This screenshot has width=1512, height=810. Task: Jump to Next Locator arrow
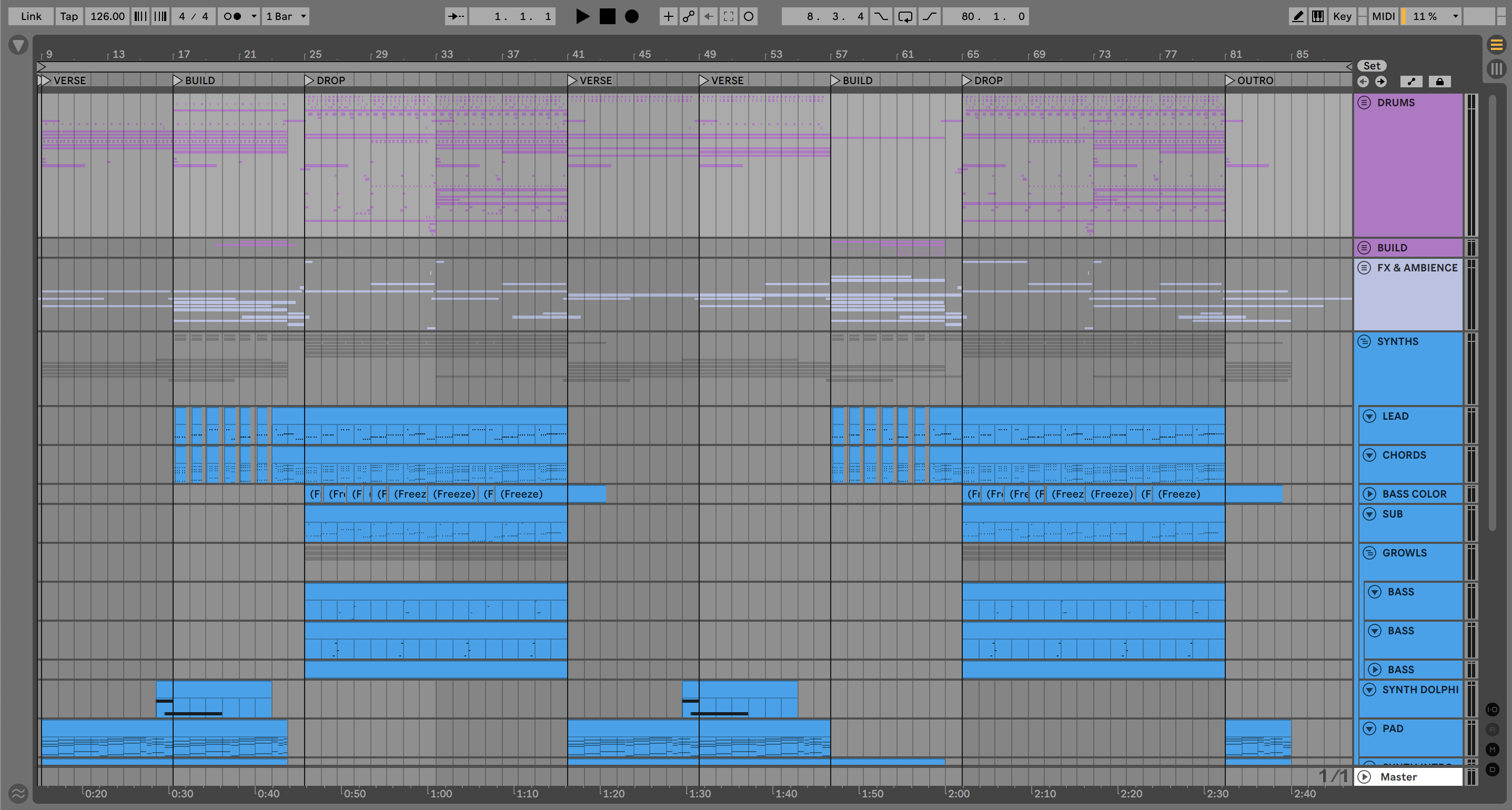(1380, 82)
